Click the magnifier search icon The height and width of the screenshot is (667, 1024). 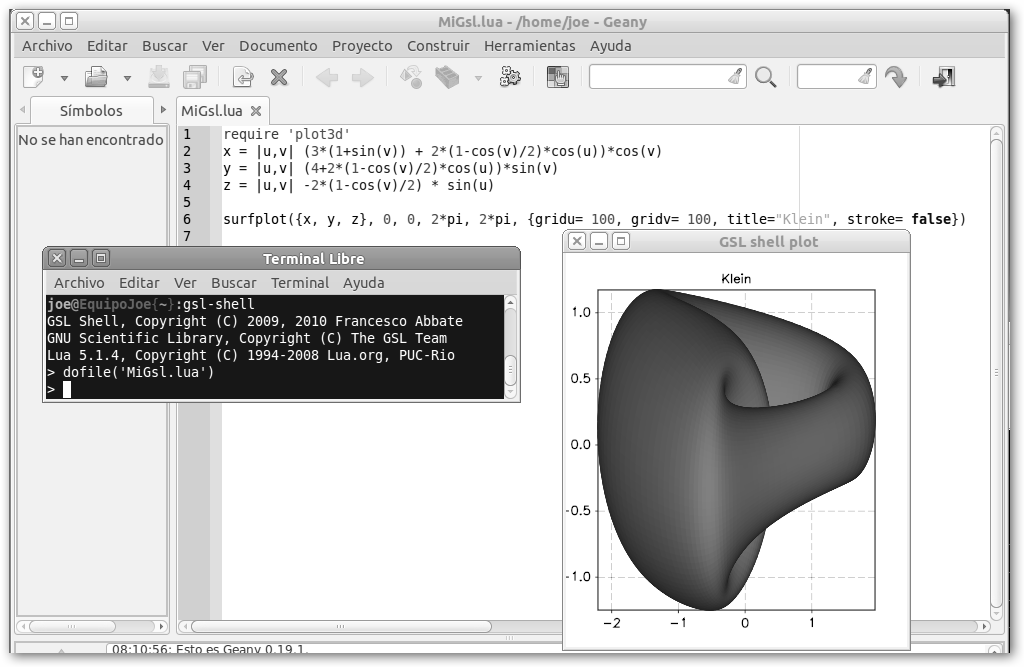tap(766, 77)
